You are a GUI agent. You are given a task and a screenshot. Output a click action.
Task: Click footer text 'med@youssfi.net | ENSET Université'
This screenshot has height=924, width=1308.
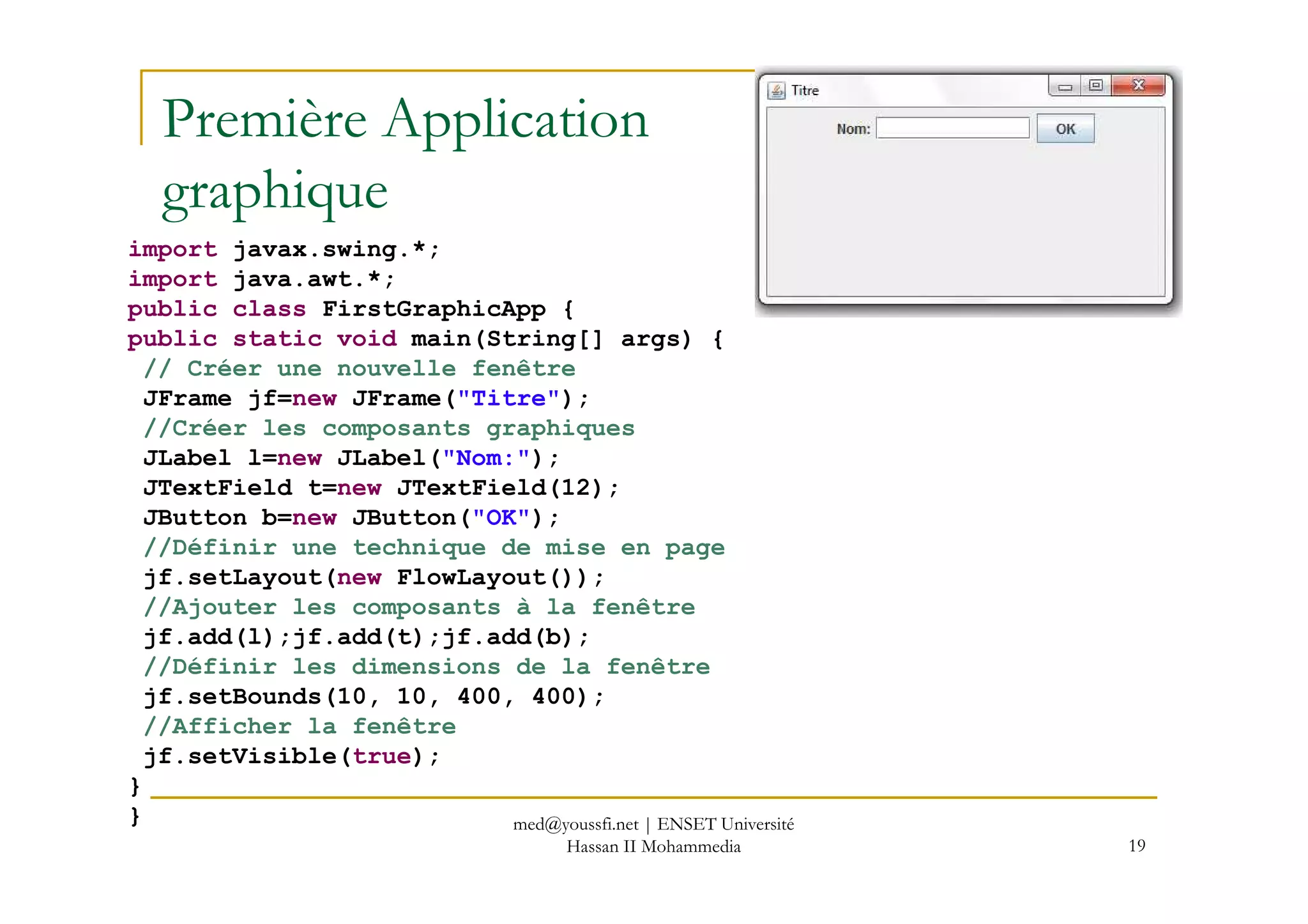coord(653,824)
